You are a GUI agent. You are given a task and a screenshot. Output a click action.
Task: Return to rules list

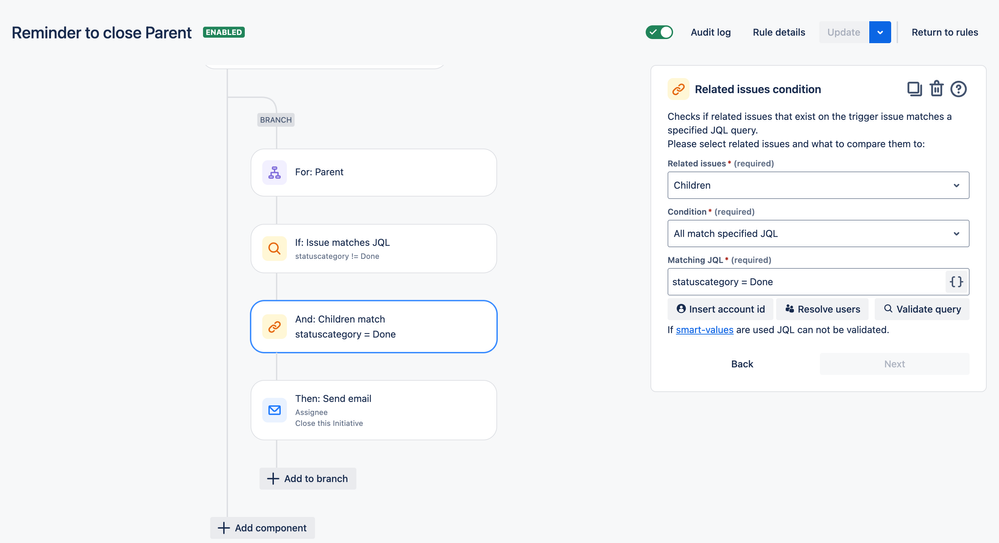[x=944, y=32]
